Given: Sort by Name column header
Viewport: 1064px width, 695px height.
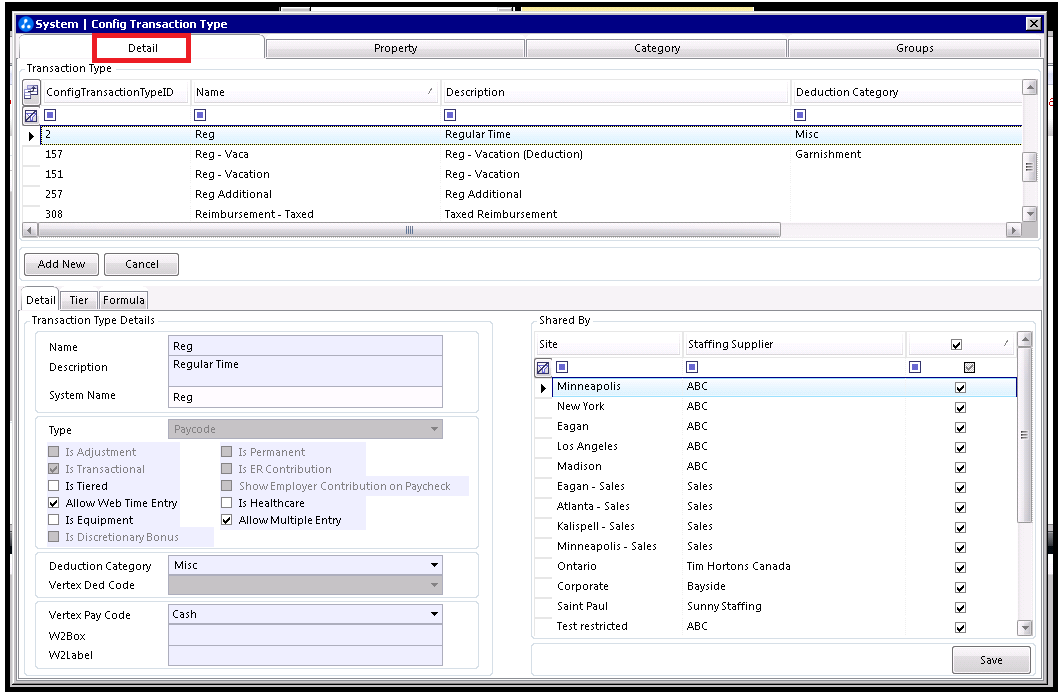Looking at the screenshot, I should 315,92.
